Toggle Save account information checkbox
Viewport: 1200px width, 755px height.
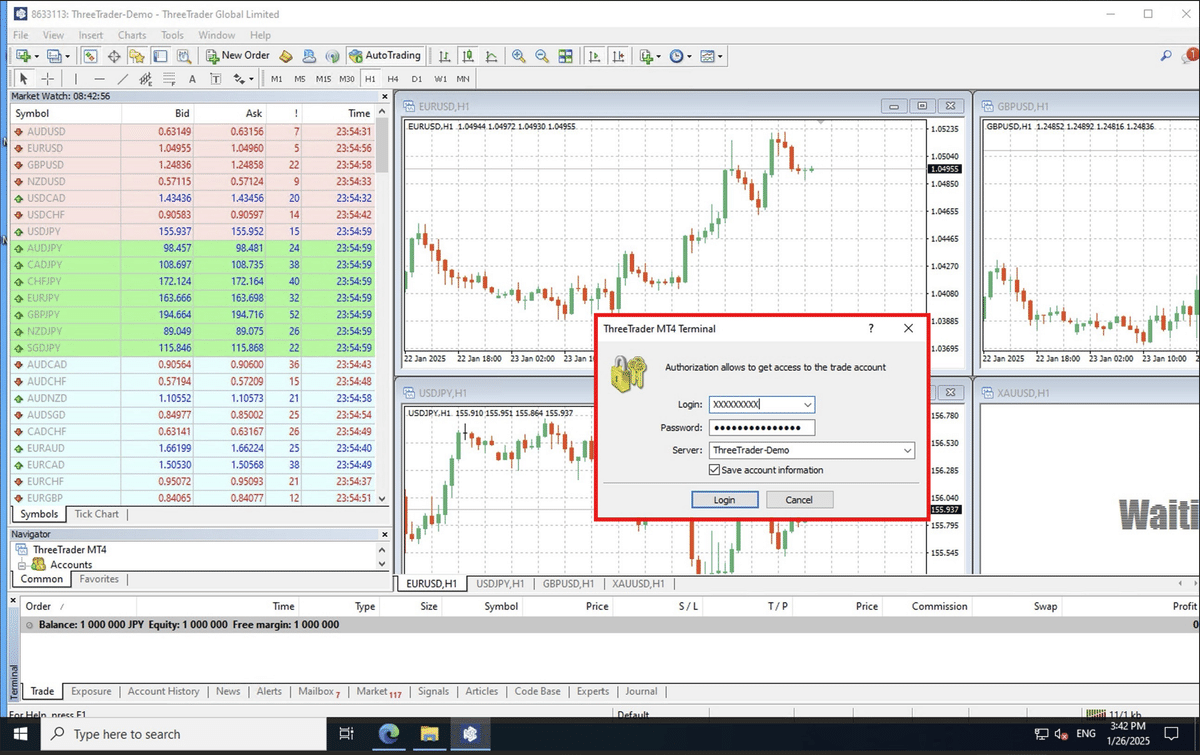click(x=714, y=470)
